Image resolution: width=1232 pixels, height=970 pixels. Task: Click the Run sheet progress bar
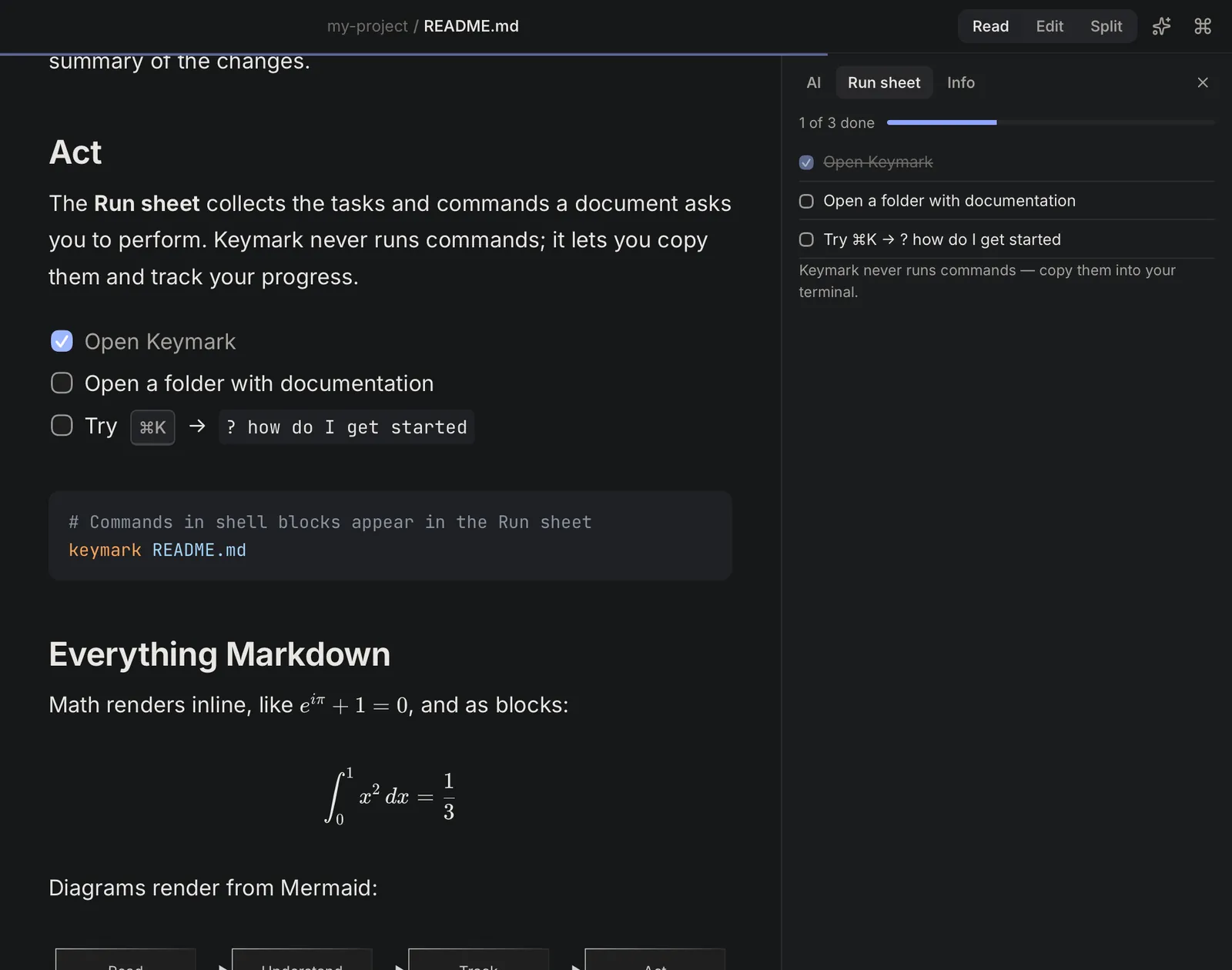tap(1050, 122)
